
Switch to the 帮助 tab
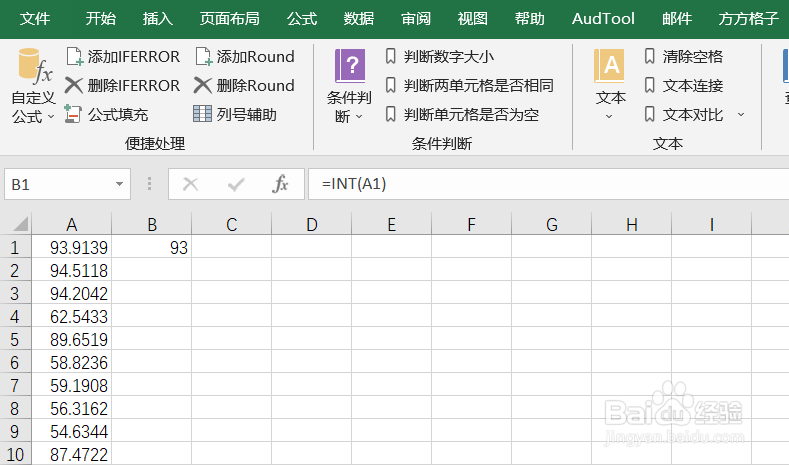(x=529, y=19)
